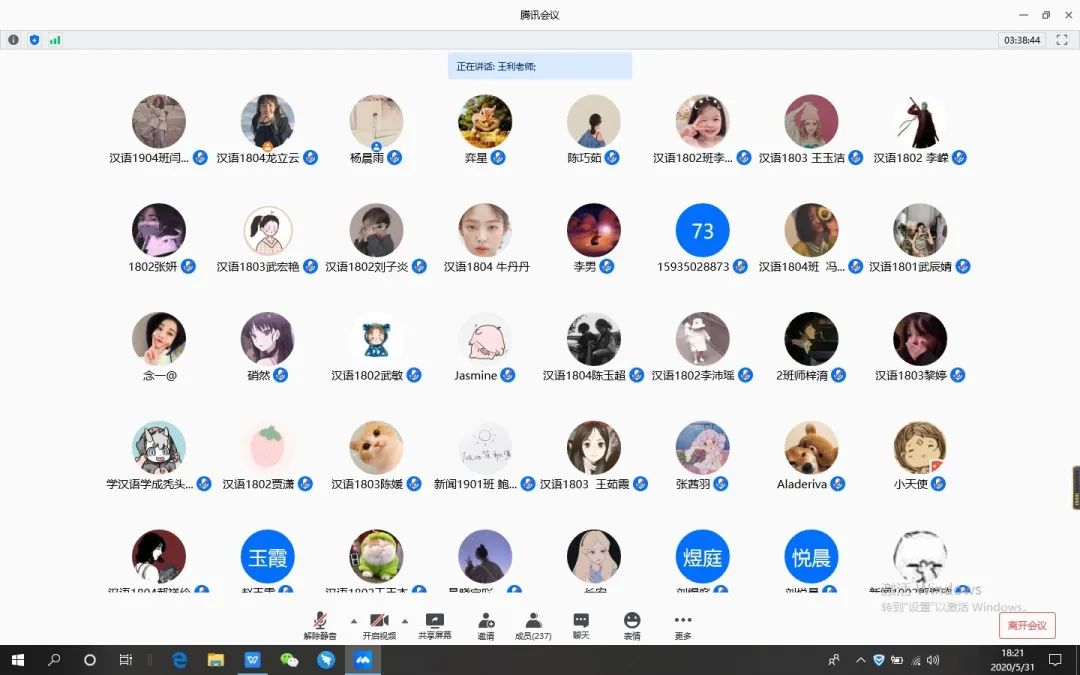Click the Aladeriva participant avatar
Viewport: 1080px width, 675px height.
click(x=811, y=447)
